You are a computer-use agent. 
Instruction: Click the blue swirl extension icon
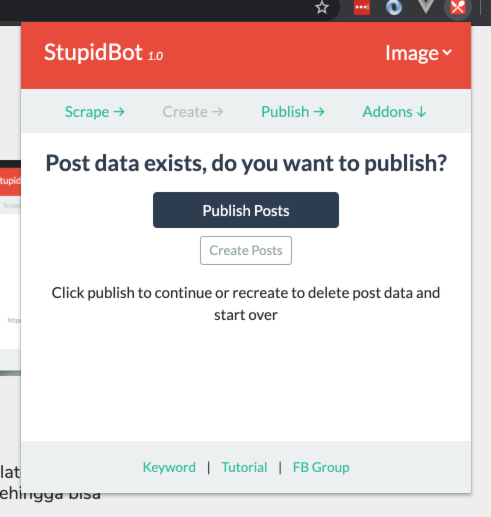[x=394, y=7]
